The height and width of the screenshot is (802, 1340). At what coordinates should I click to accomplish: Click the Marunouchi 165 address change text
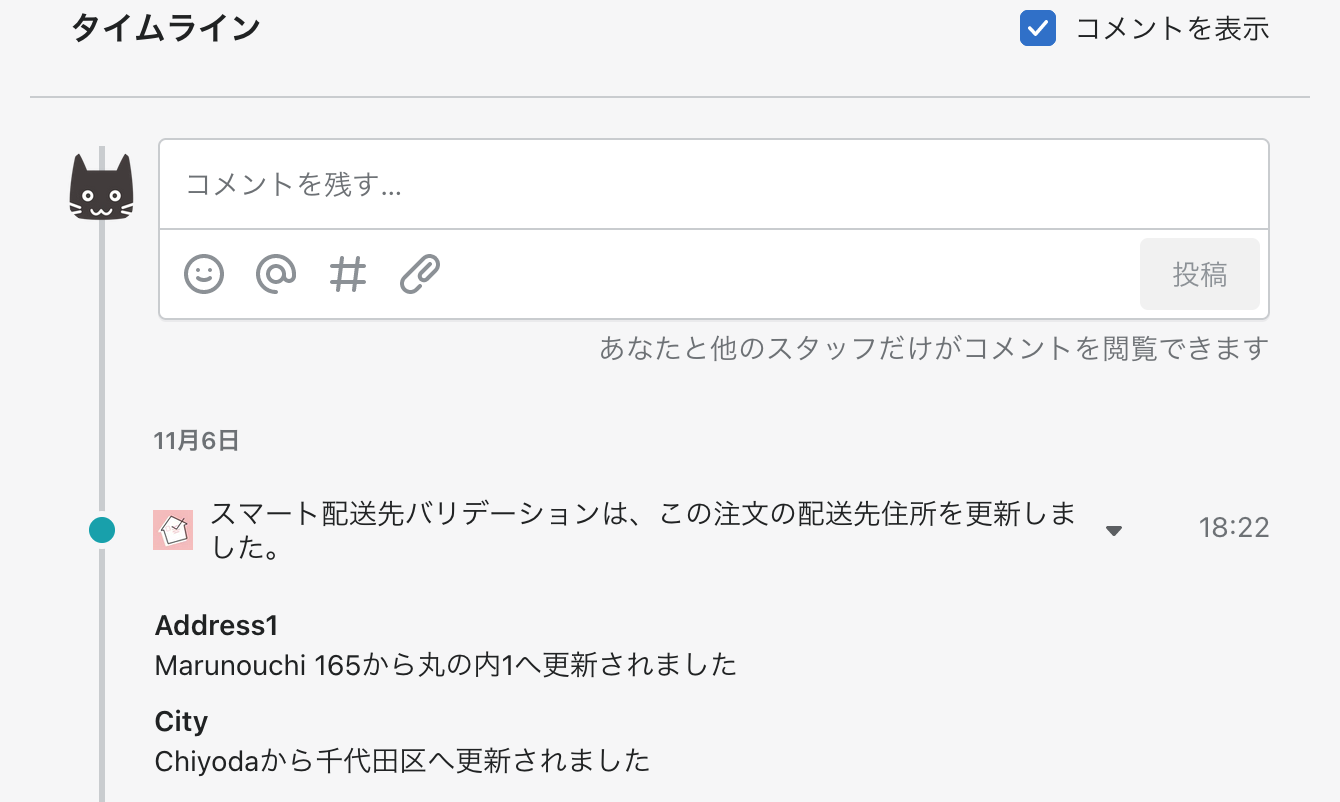click(x=445, y=665)
